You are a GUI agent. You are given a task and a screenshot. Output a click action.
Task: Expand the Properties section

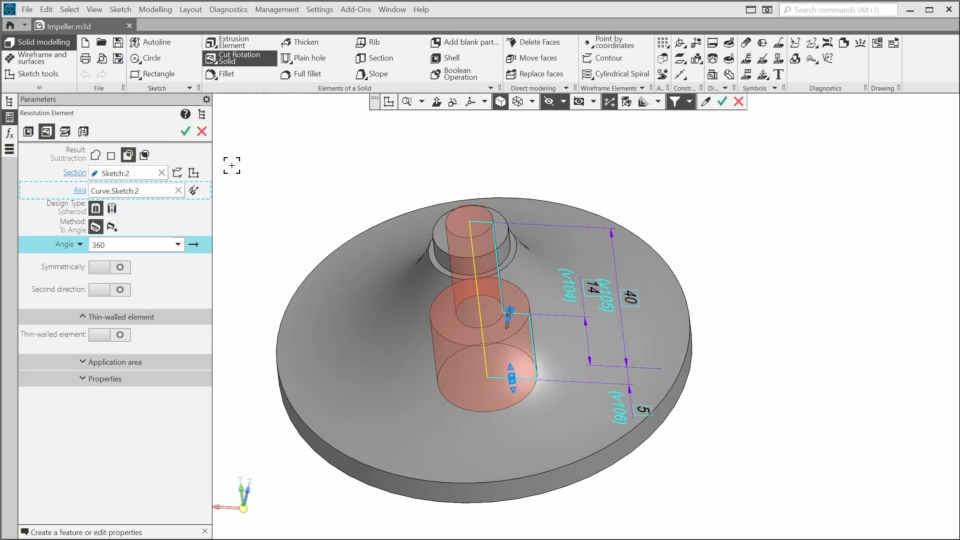click(115, 379)
